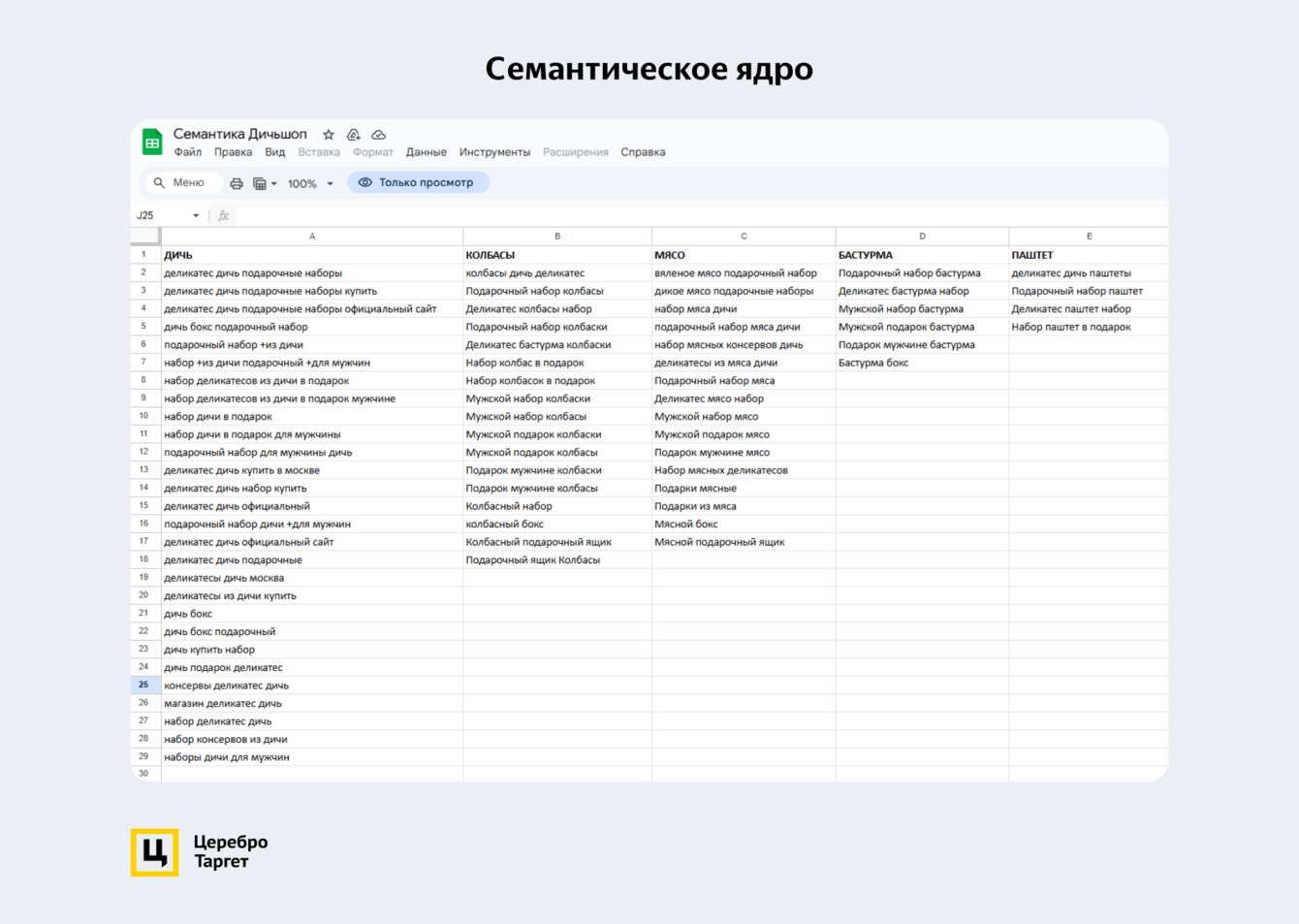Star the Семантика Дичьшоп document
Image resolution: width=1299 pixels, height=924 pixels.
(329, 135)
